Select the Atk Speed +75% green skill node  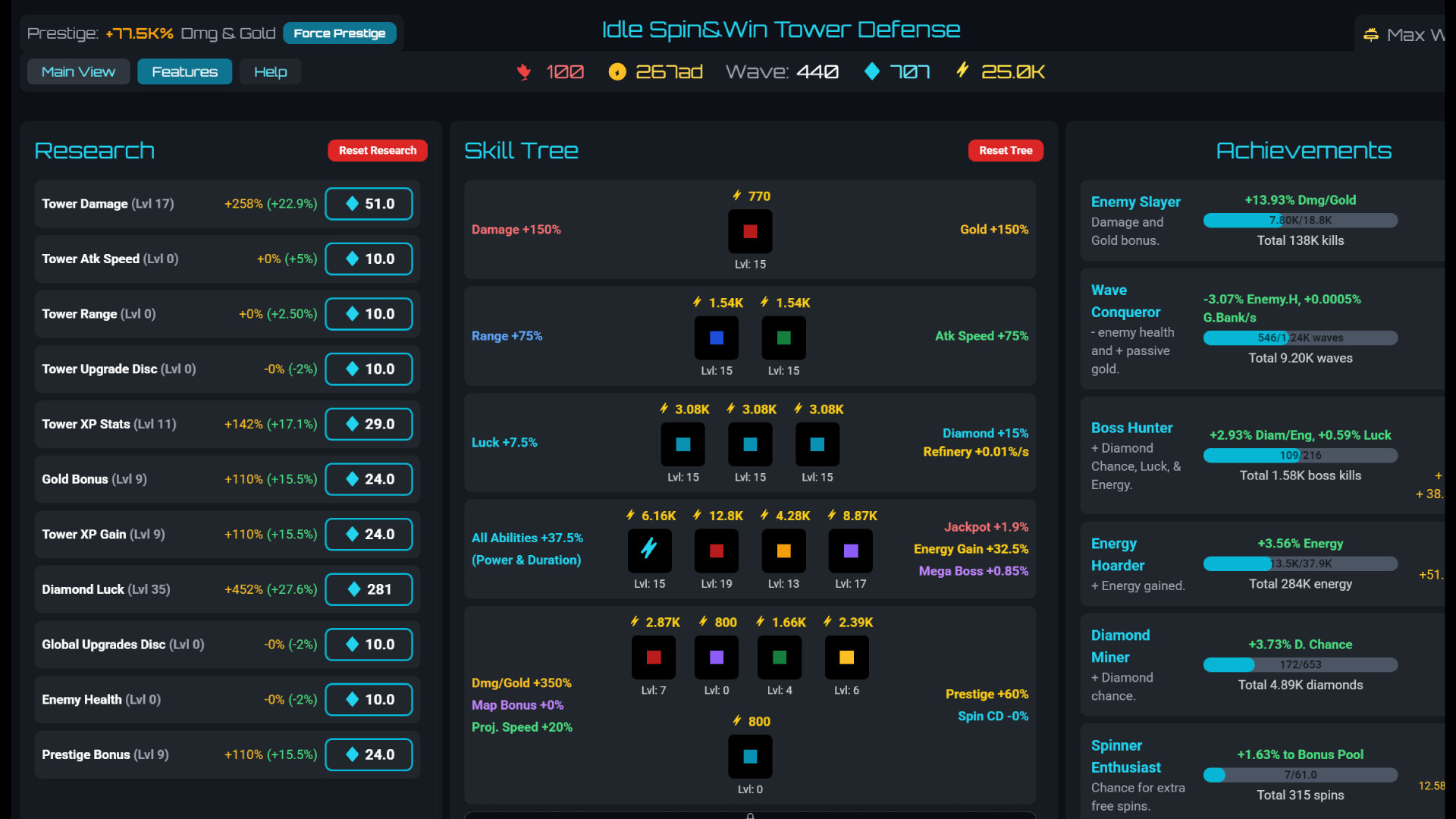[x=783, y=338]
